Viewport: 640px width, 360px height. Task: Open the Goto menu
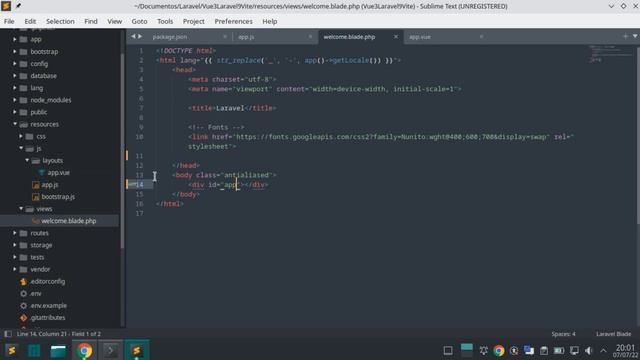[139, 21]
